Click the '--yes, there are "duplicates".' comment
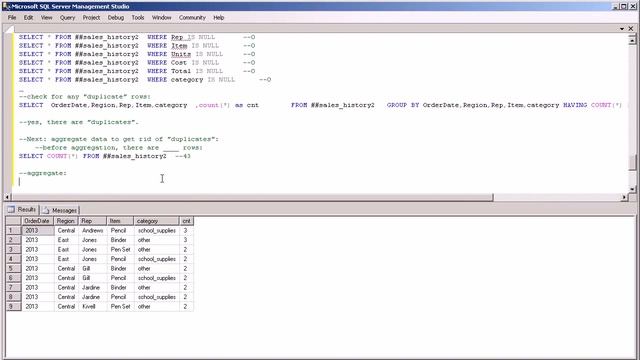The width and height of the screenshot is (640, 360). point(79,122)
